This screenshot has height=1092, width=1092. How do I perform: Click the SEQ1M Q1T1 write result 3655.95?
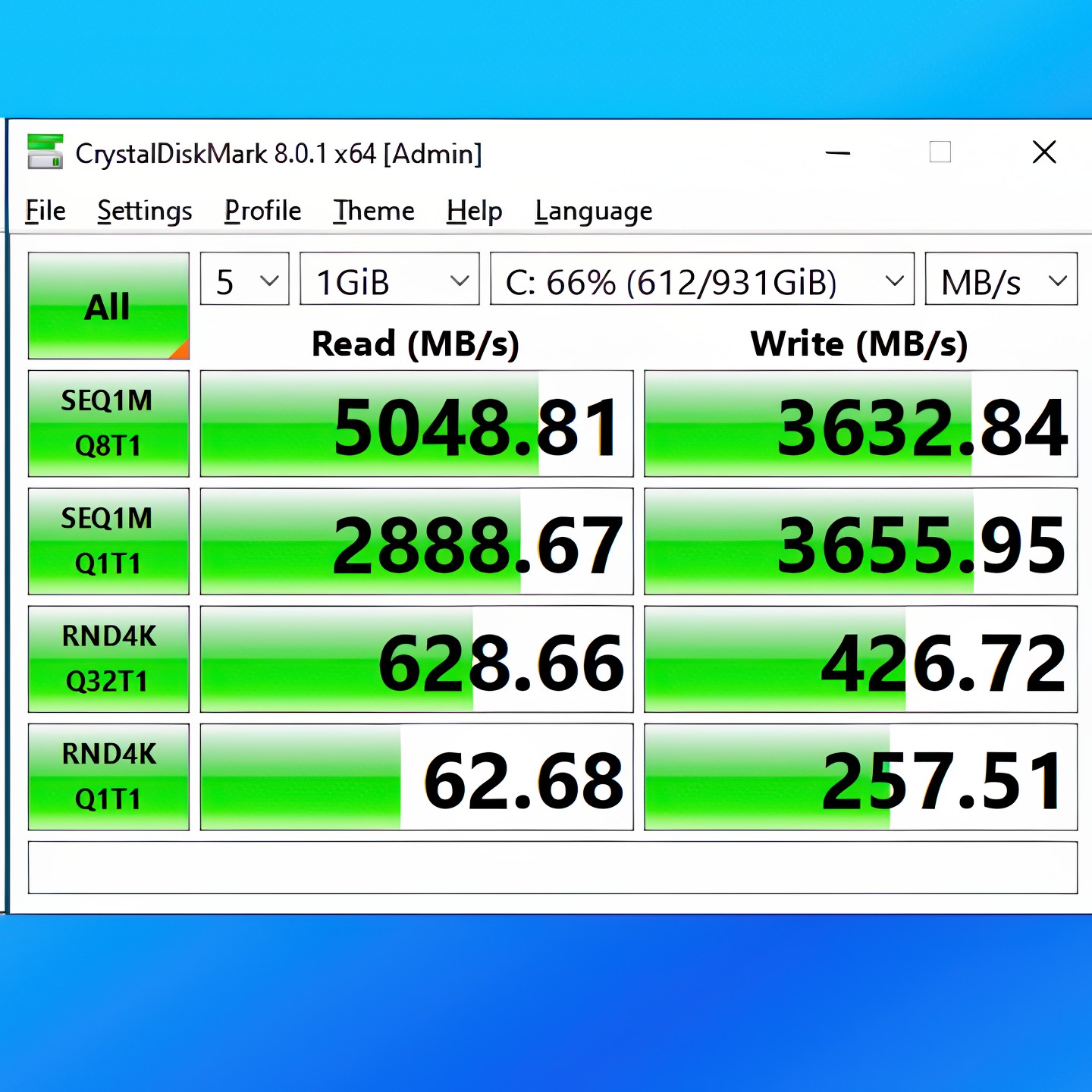[861, 541]
